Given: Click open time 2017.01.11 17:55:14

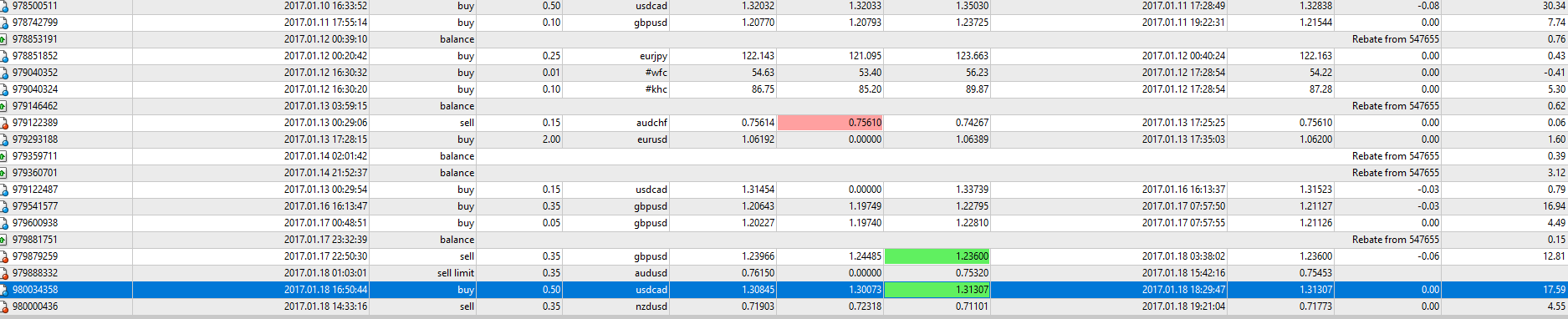Looking at the screenshot, I should pyautogui.click(x=325, y=23).
